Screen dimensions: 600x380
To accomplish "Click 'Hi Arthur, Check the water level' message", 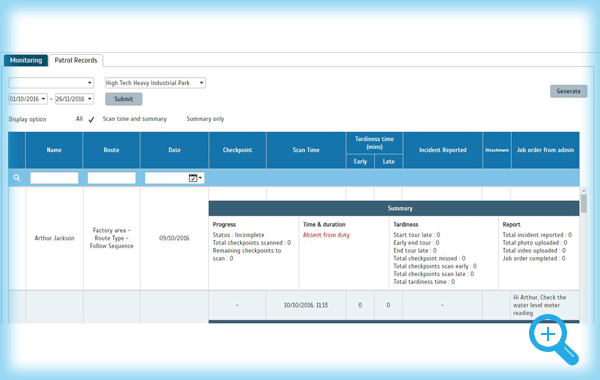I will (x=539, y=305).
